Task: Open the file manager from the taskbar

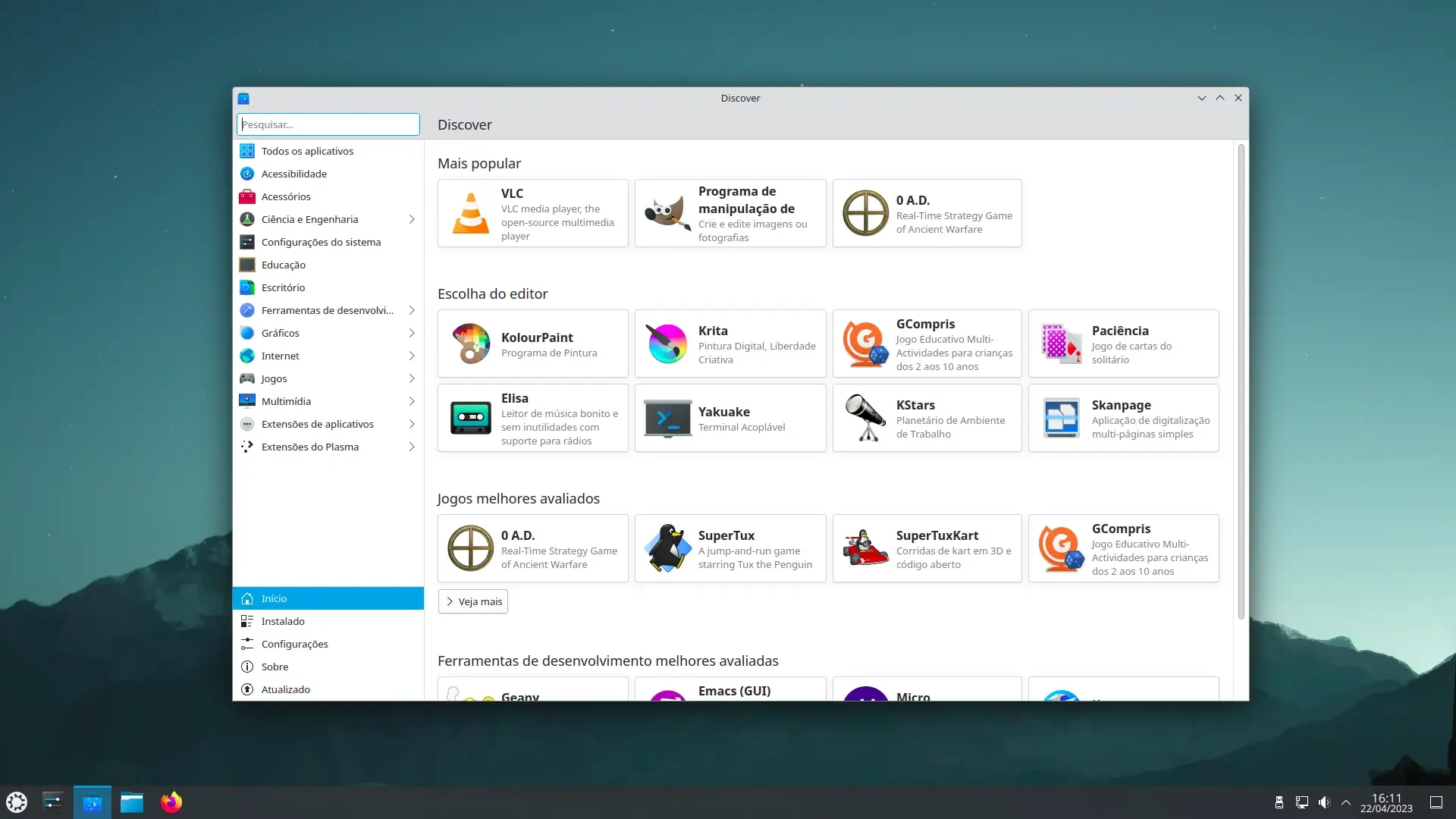Action: (x=132, y=802)
